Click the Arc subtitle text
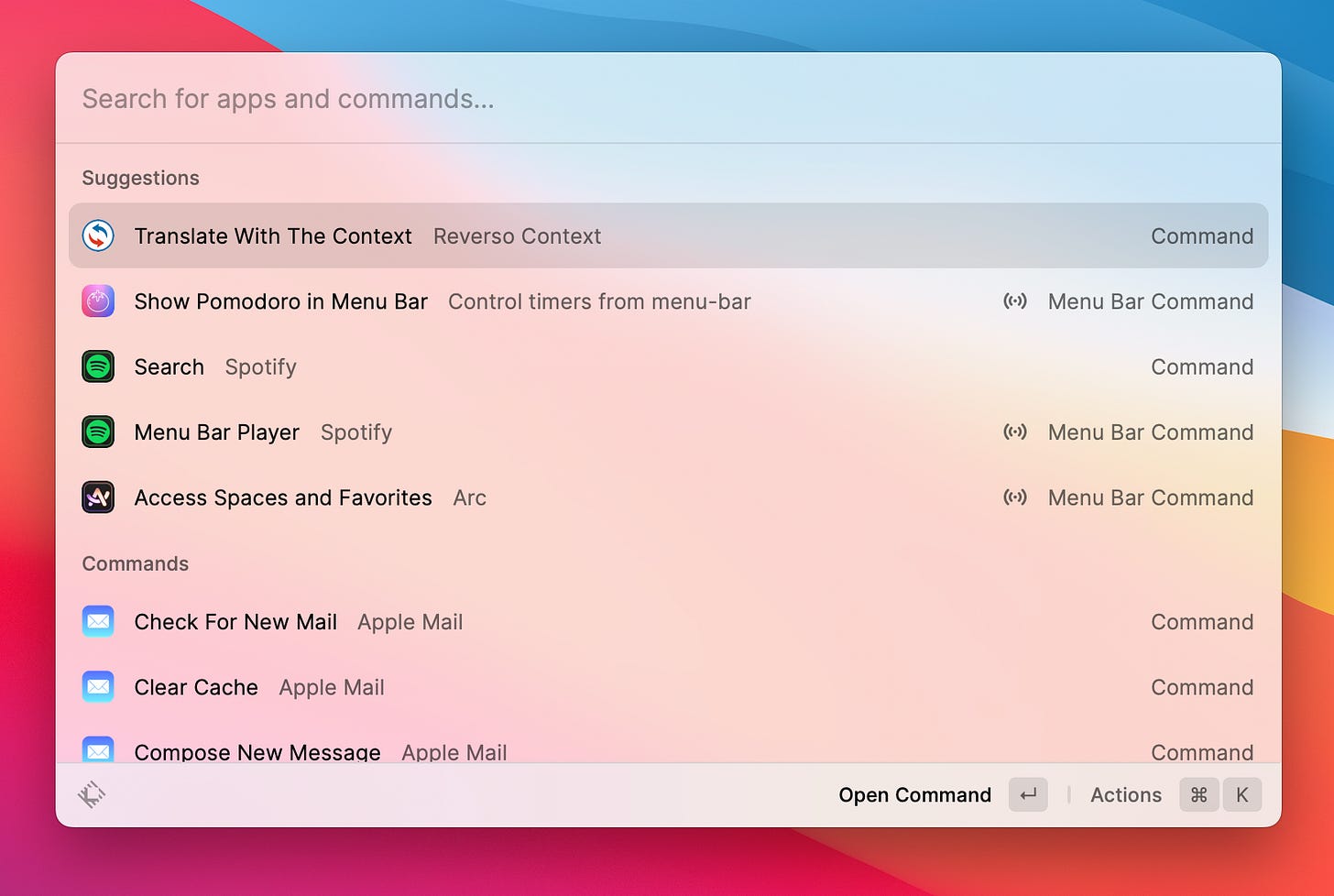Viewport: 1334px width, 896px height. click(x=469, y=497)
